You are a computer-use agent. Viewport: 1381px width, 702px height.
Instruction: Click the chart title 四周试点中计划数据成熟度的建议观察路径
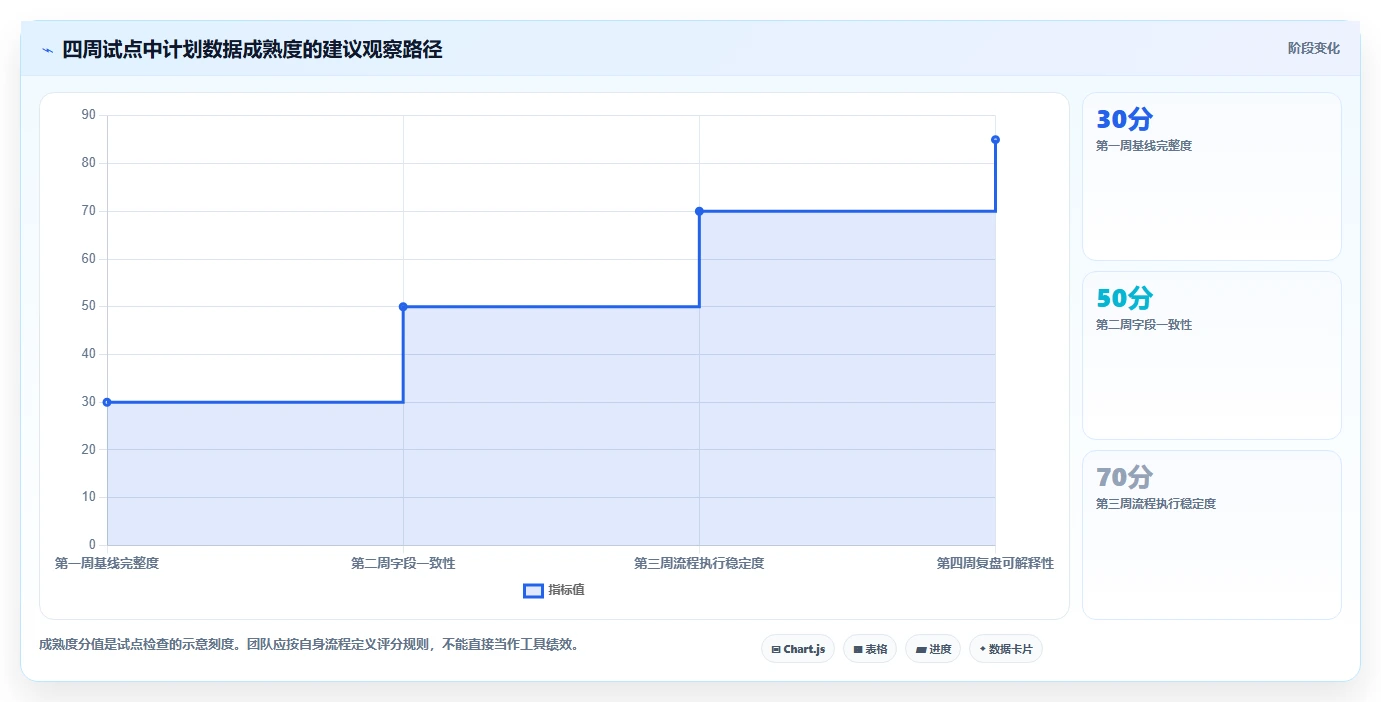click(x=252, y=49)
